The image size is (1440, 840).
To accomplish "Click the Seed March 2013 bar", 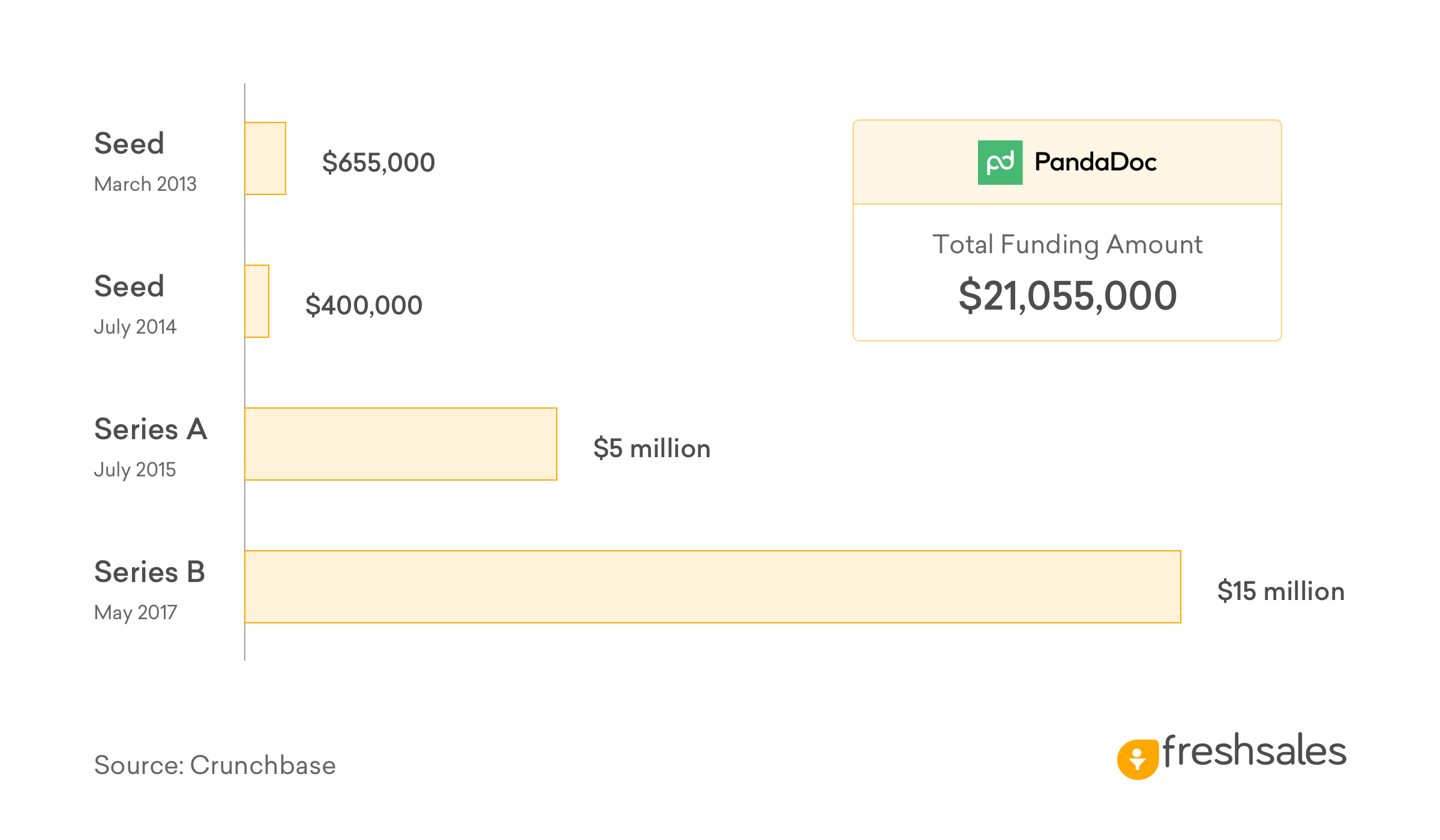I will click(265, 158).
